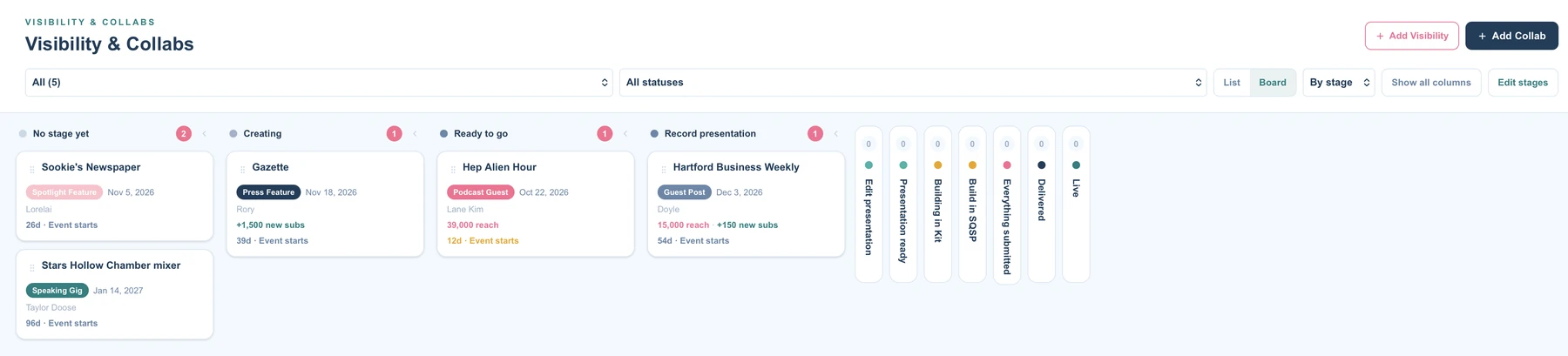This screenshot has width=1568, height=356.
Task: Click Show all columns button
Action: click(1431, 83)
